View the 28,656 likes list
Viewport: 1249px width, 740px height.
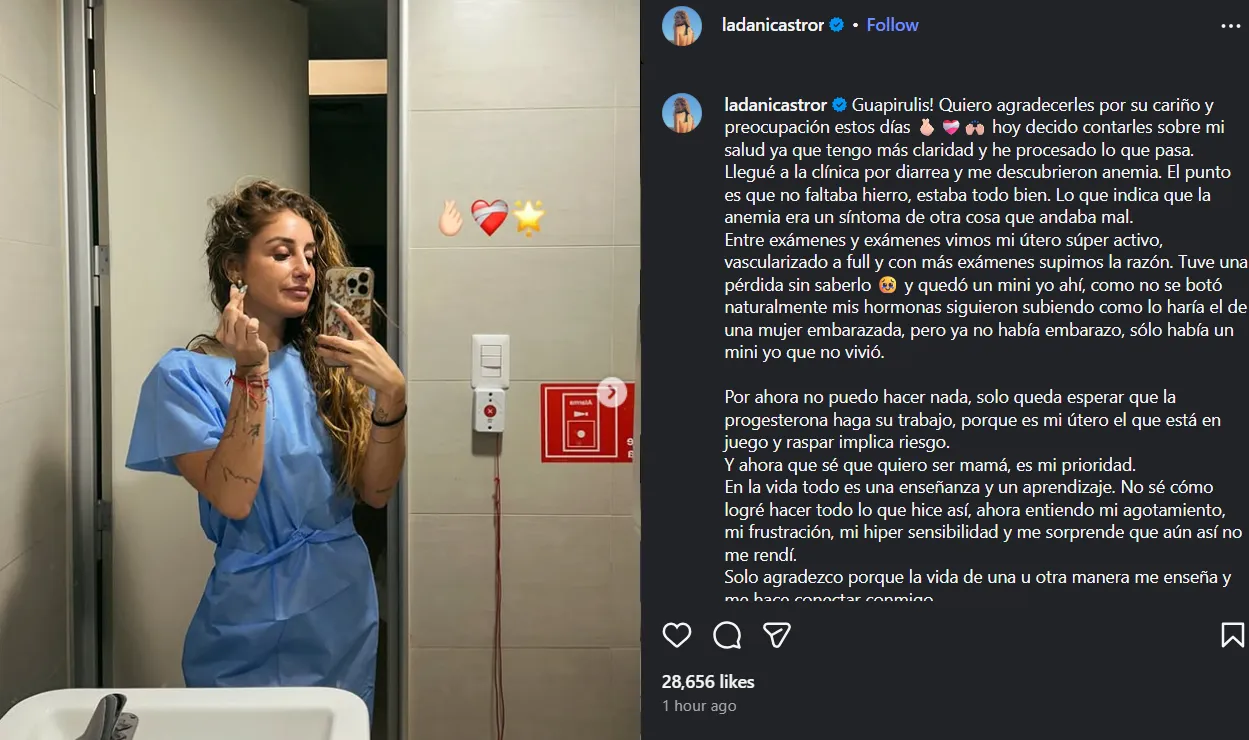click(x=708, y=682)
